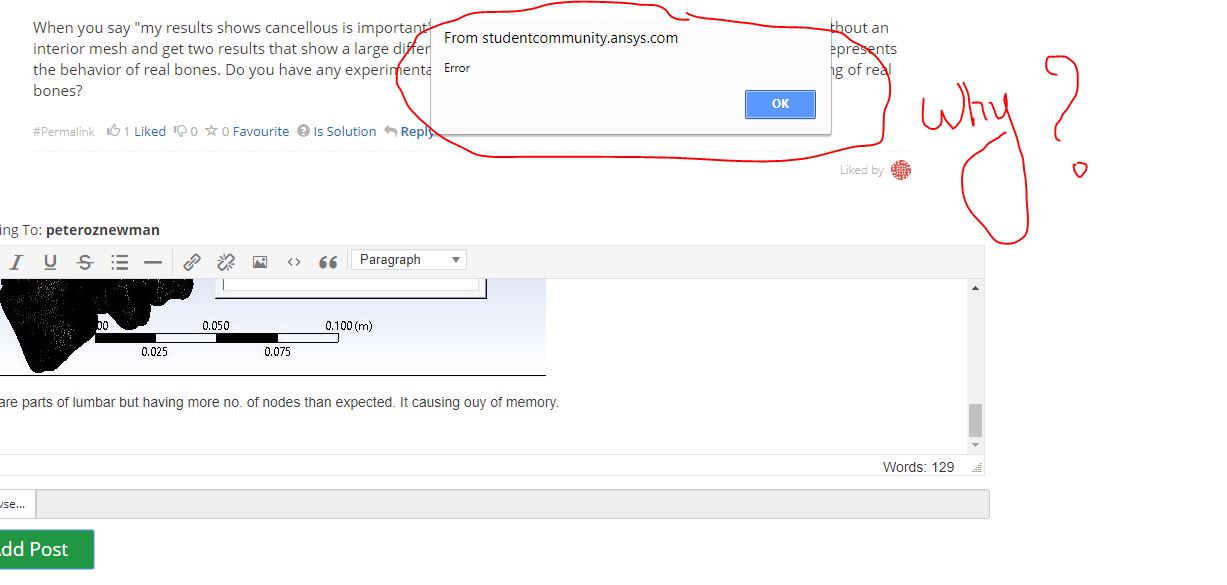Insert a blockquote
Screen dimensions: 1227x585
click(x=328, y=262)
